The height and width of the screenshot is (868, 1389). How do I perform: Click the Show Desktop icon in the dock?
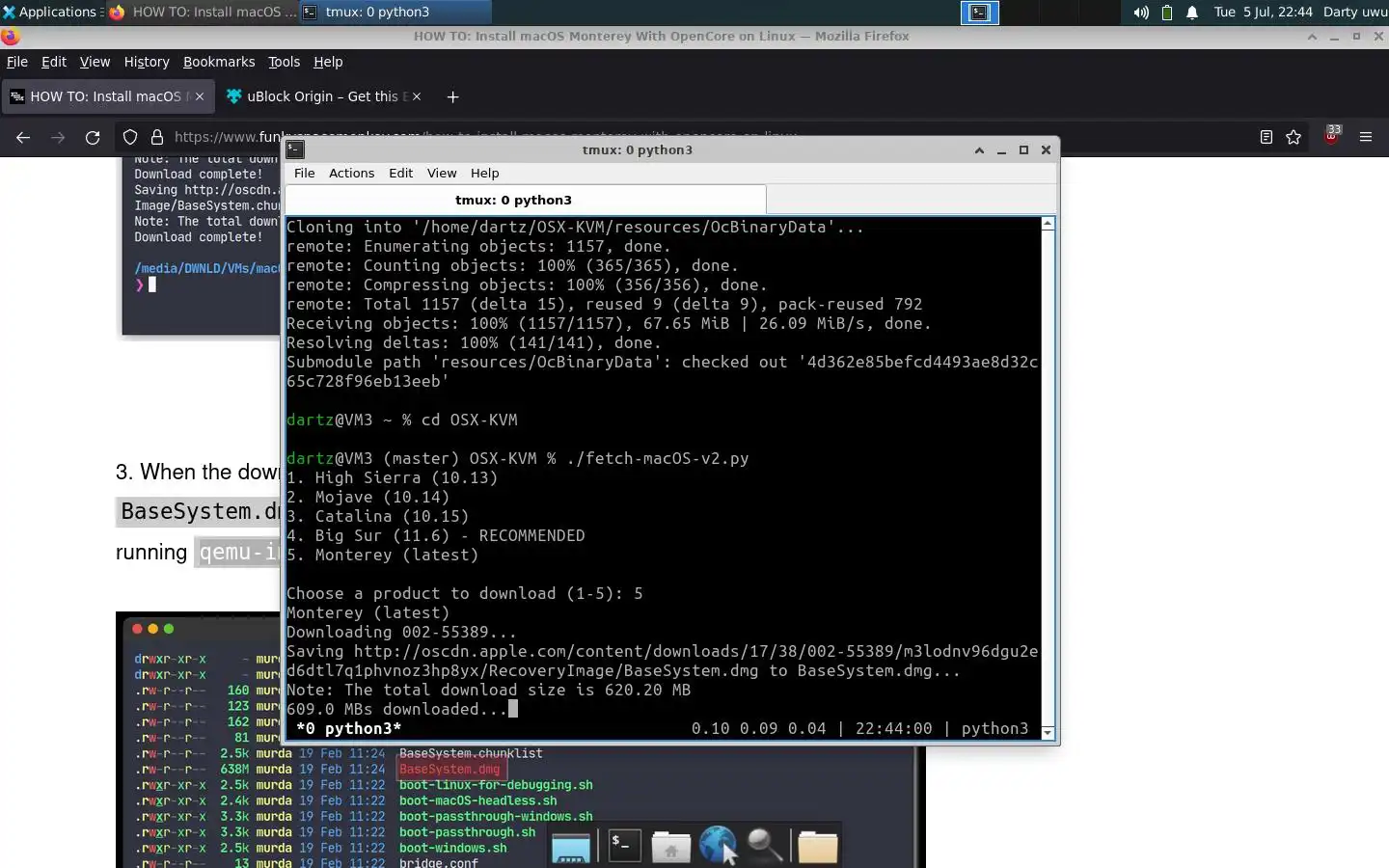click(x=570, y=846)
